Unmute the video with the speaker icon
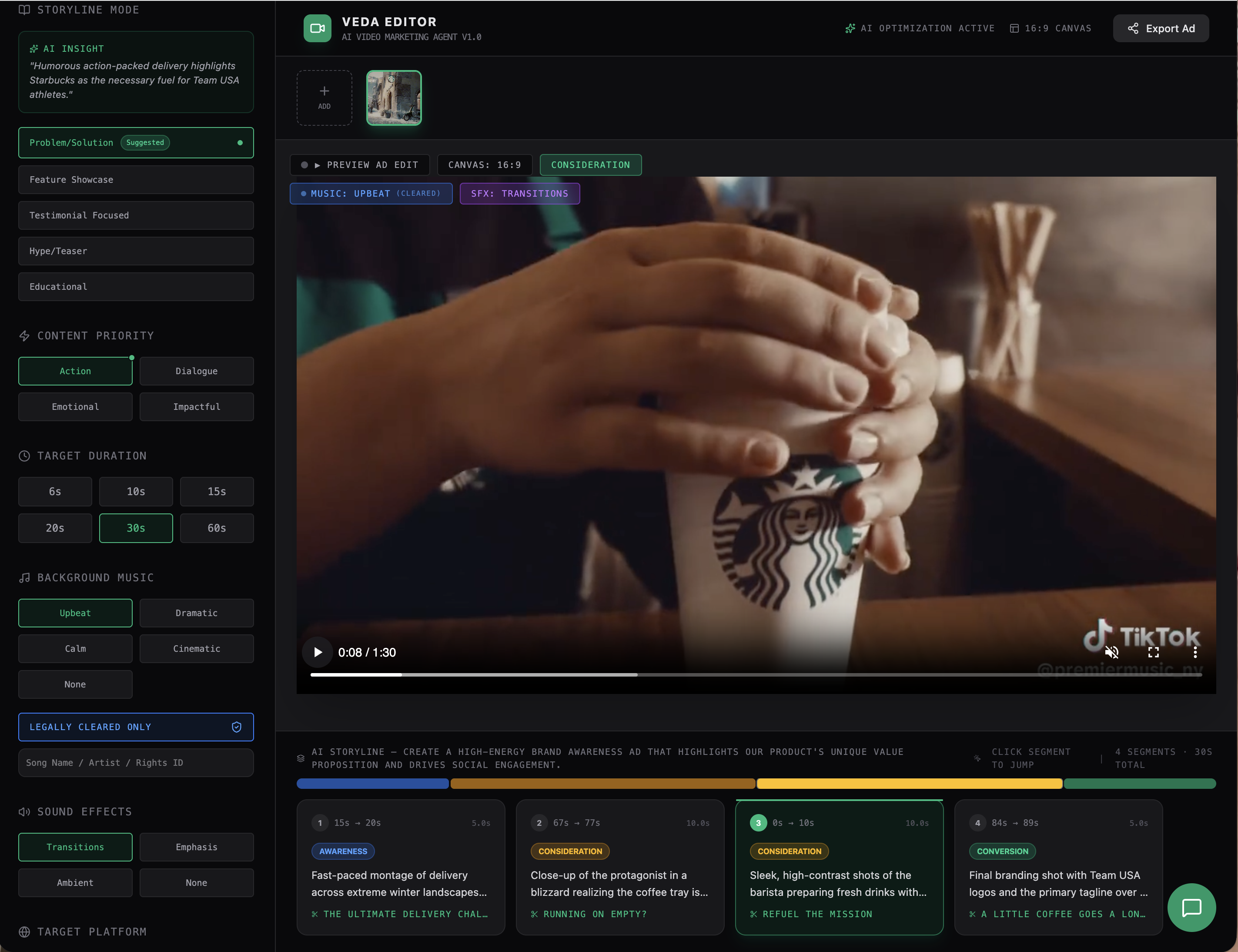The height and width of the screenshot is (952, 1238). pyautogui.click(x=1112, y=652)
